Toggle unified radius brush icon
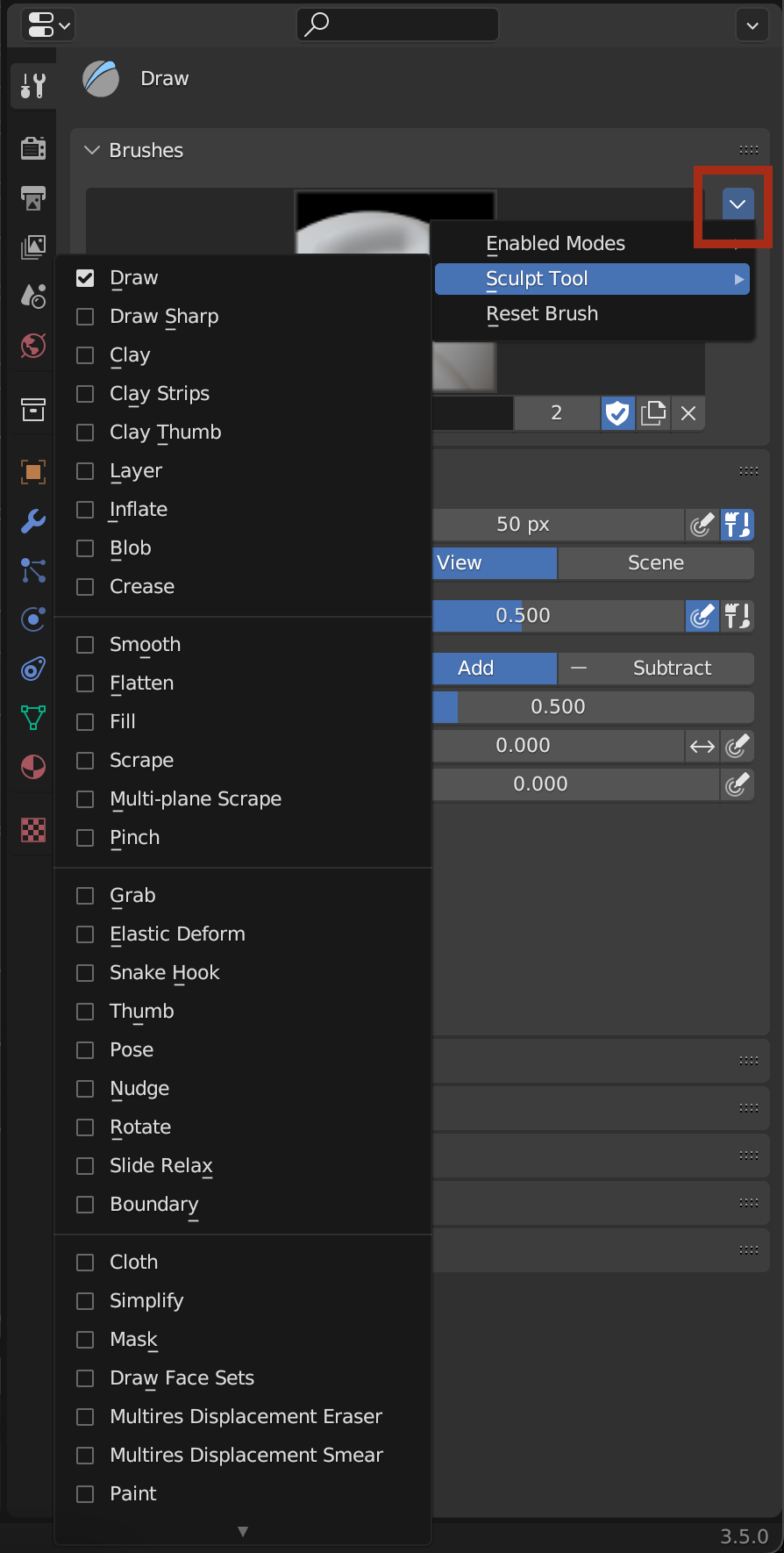This screenshot has height=1553, width=784. pyautogui.click(x=738, y=525)
